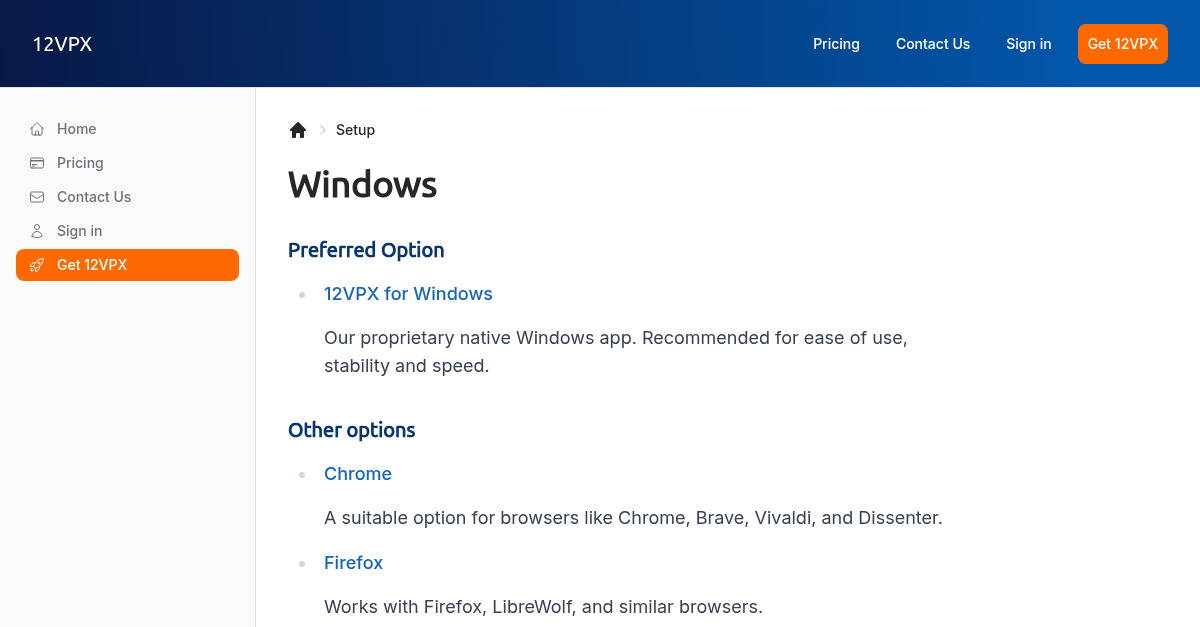Click the 12VPX logo in the header
The width and height of the screenshot is (1200, 627).
click(x=62, y=43)
